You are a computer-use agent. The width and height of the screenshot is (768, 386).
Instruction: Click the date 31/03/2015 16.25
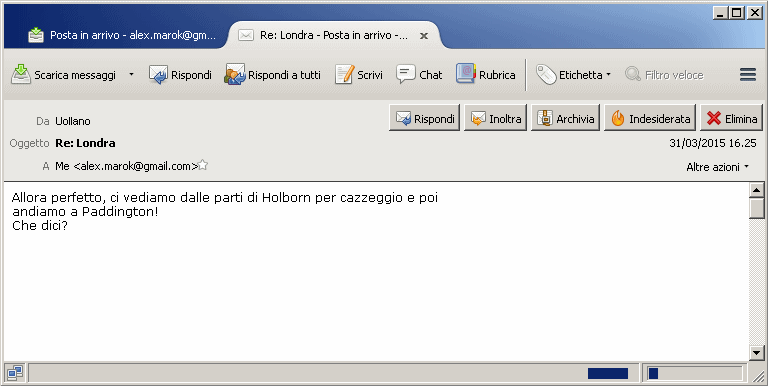(x=713, y=143)
